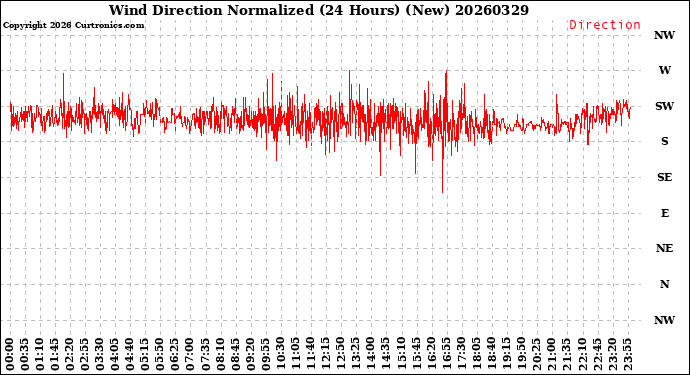Click the 15:45 time axis label
Viewport: 690px width, 375px height.
[416, 354]
